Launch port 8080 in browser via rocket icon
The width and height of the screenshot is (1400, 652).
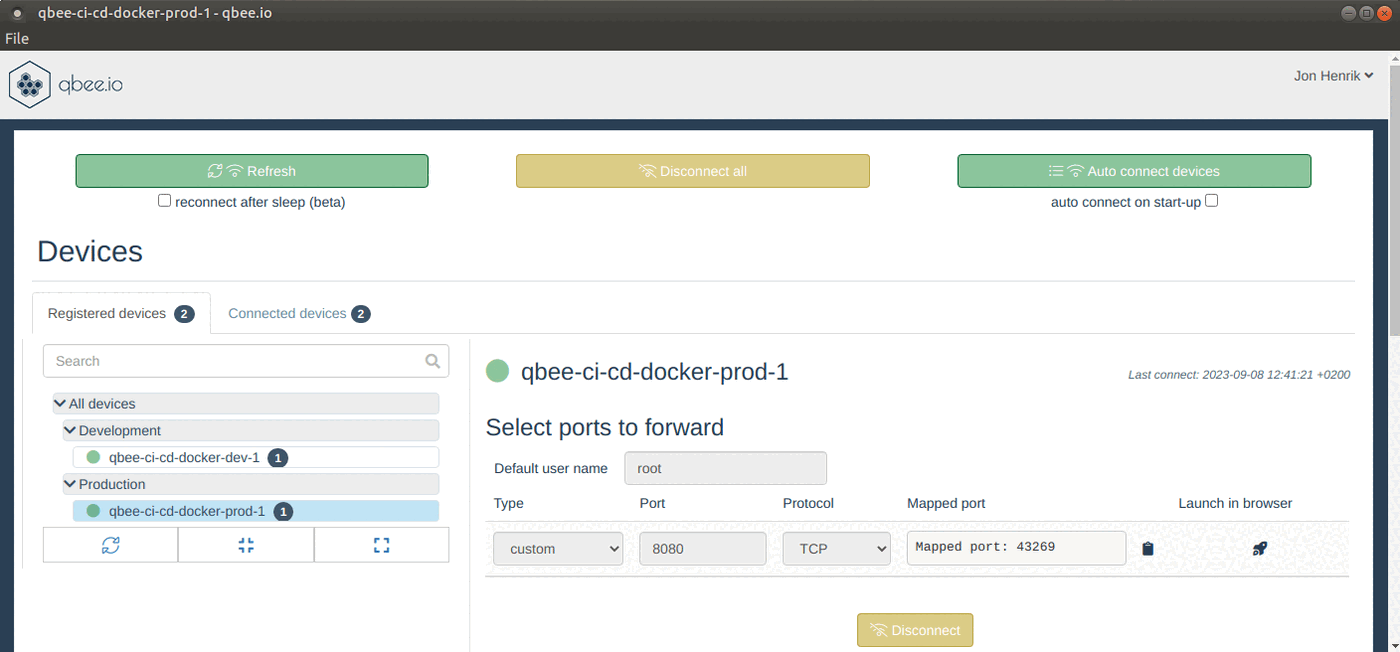tap(1259, 548)
